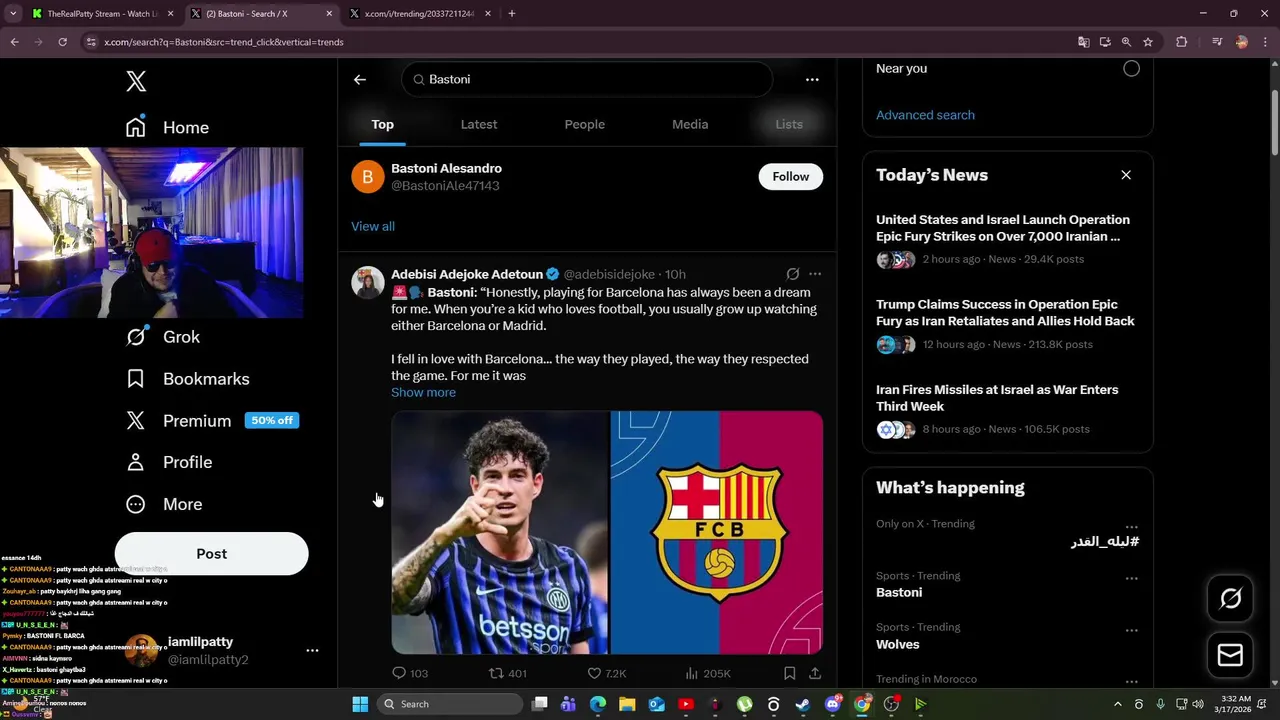
Task: Select the Near you radio option
Action: pyautogui.click(x=1131, y=69)
